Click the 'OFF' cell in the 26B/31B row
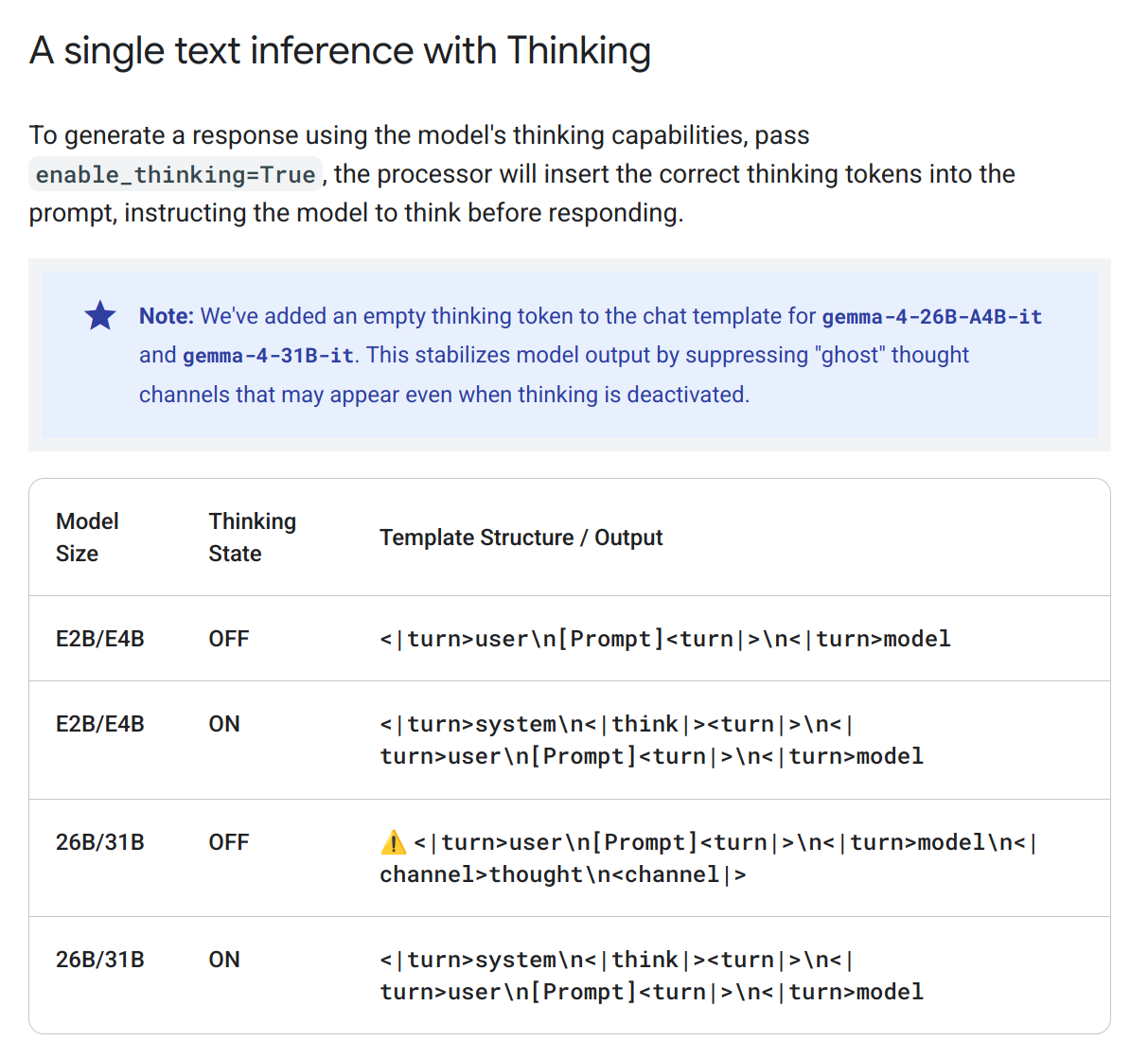This screenshot has width=1148, height=1041. pyautogui.click(x=229, y=842)
